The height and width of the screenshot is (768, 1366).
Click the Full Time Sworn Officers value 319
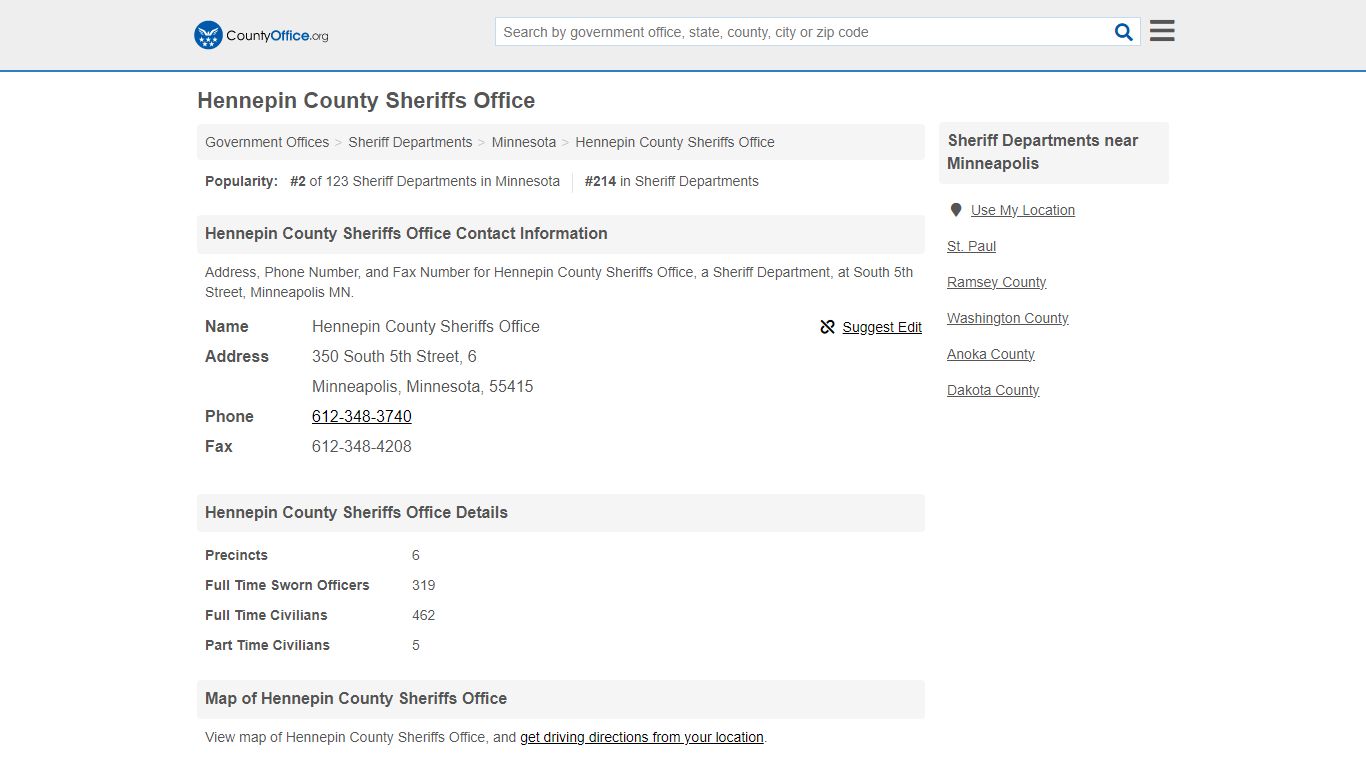(423, 585)
